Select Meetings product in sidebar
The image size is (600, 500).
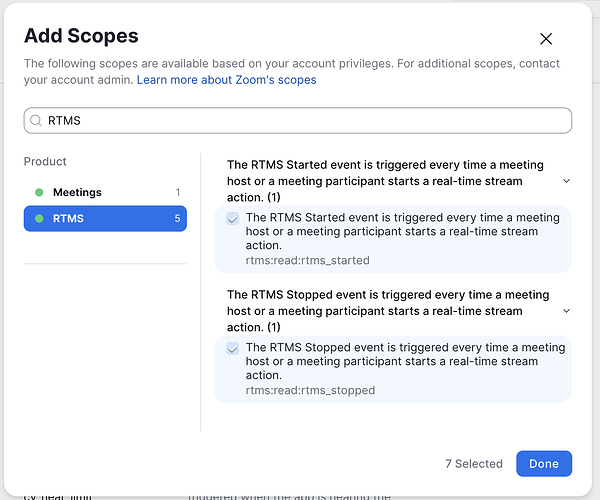77,192
